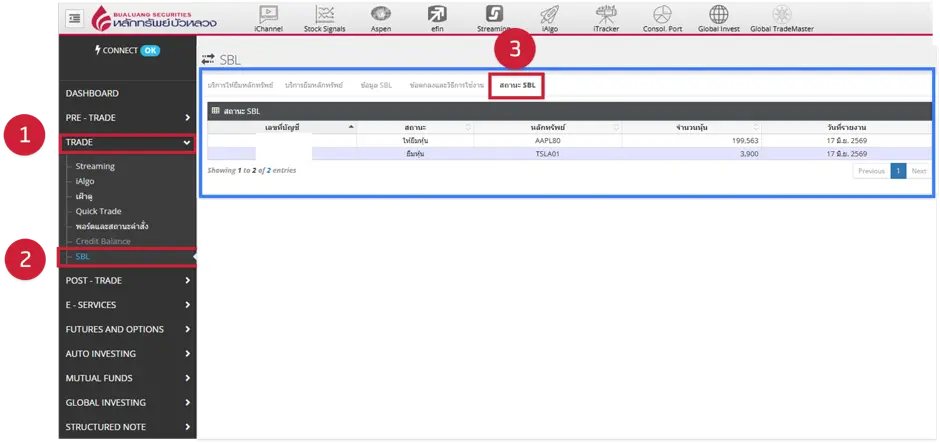The image size is (940, 444).
Task: Expand the STRUCTURED NOTE menu
Action: coord(128,427)
